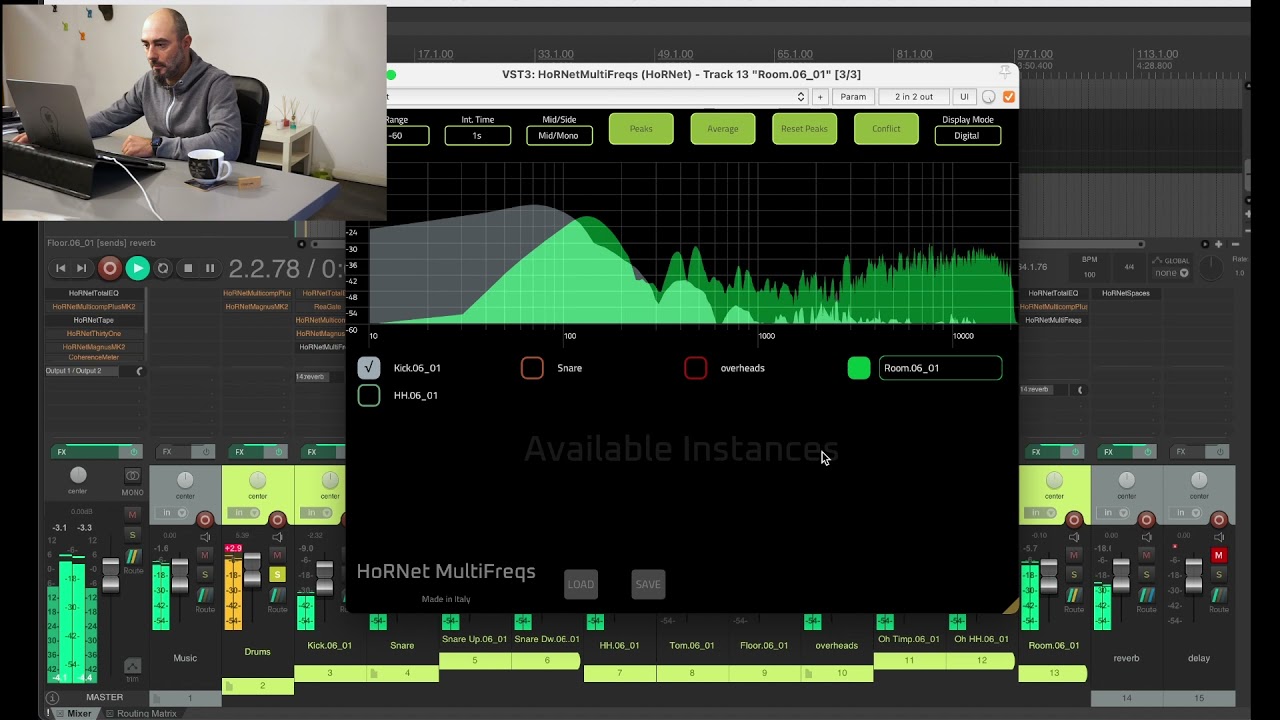Viewport: 1280px width, 720px height.
Task: Uncheck the Kick.06_01 instance checkbox
Action: 369,368
